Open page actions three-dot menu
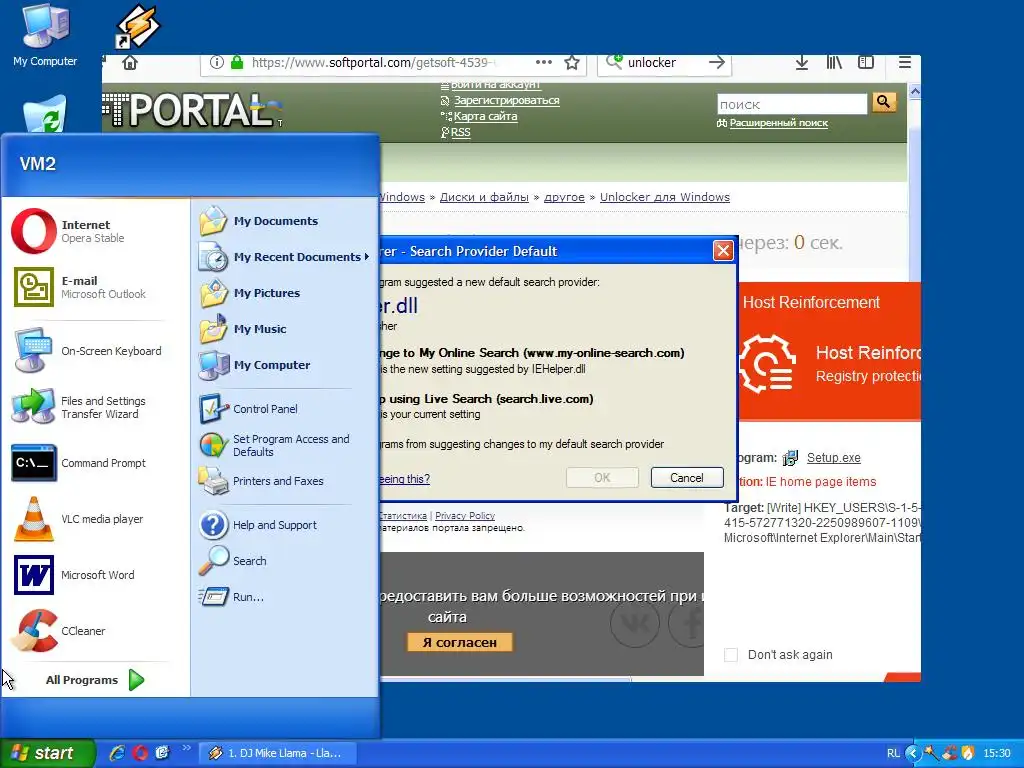Screen dimensions: 1024x768 coord(543,63)
